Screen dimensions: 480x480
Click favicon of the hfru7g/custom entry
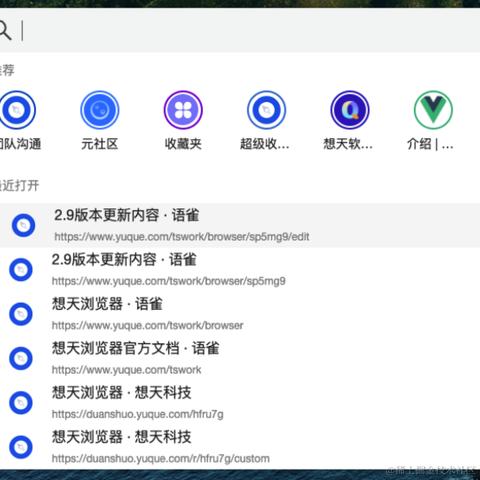21,447
